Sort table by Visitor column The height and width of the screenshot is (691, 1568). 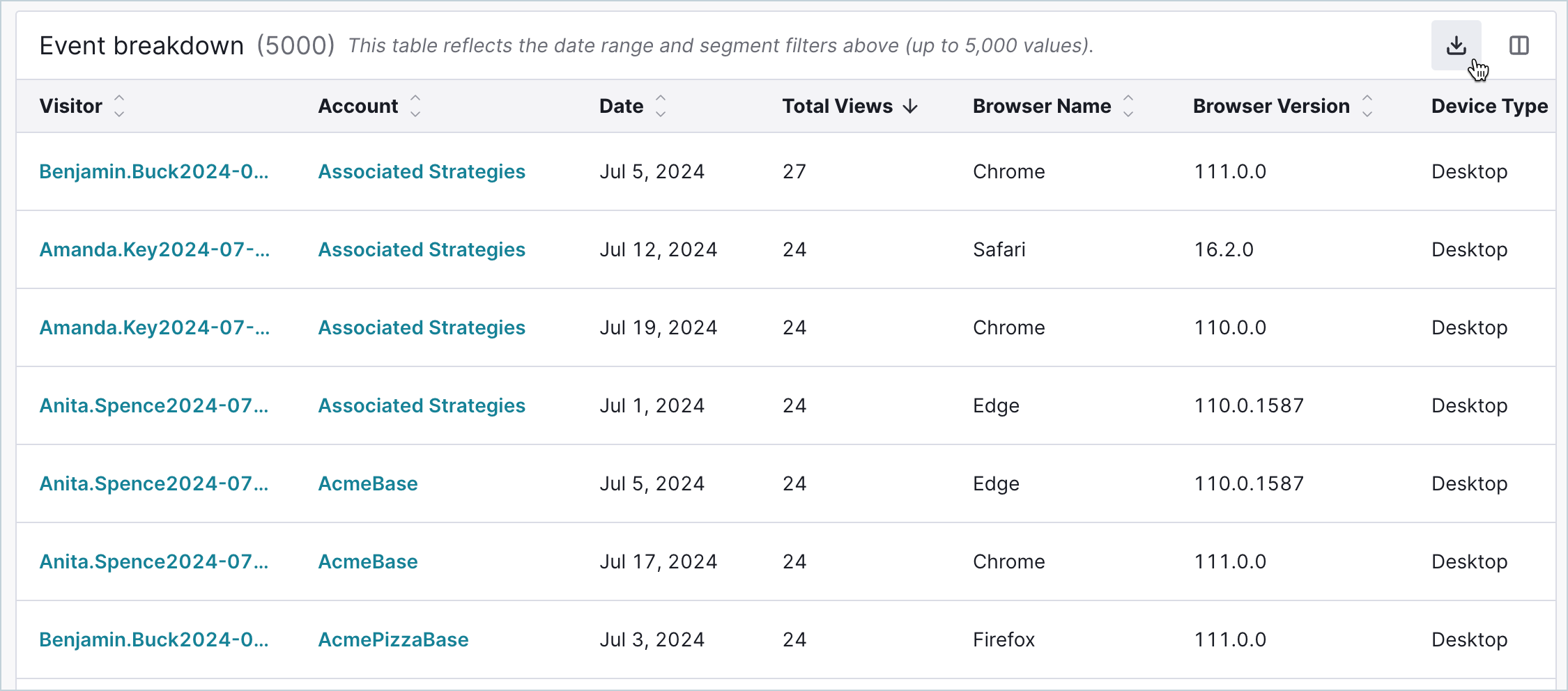119,106
